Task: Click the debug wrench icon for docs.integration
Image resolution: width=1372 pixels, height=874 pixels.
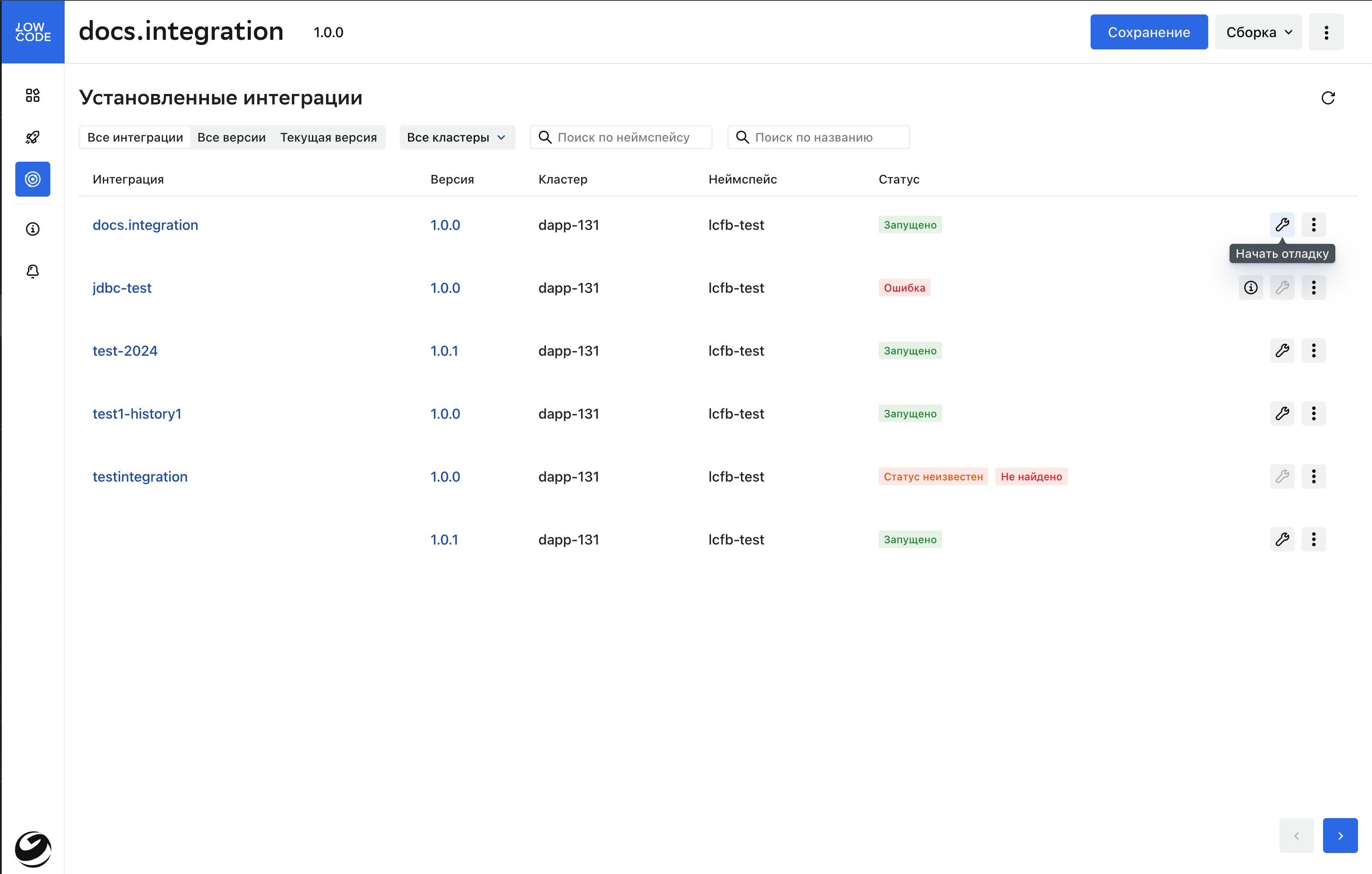Action: pyautogui.click(x=1282, y=225)
